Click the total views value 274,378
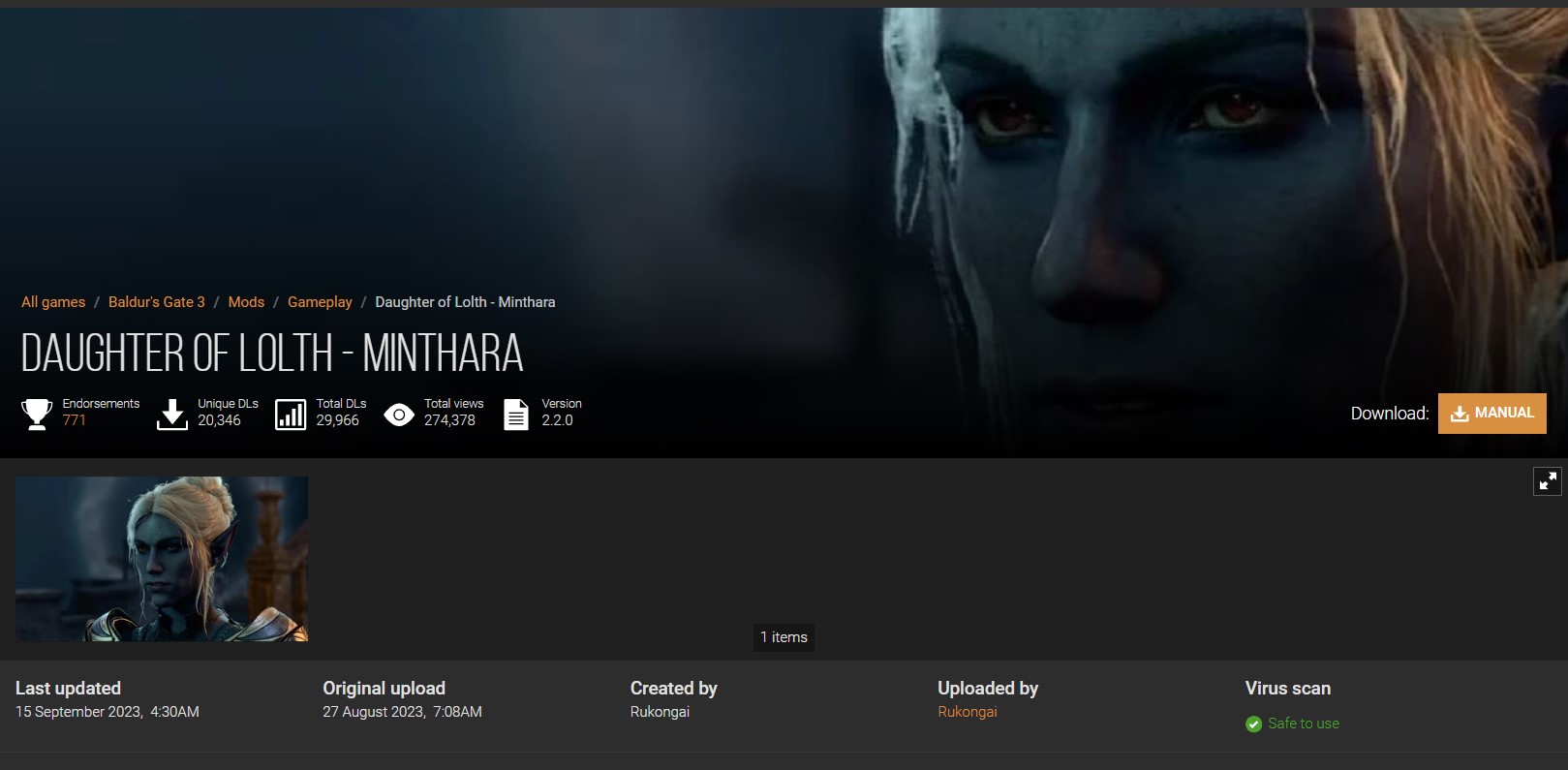This screenshot has height=770, width=1568. (x=449, y=420)
